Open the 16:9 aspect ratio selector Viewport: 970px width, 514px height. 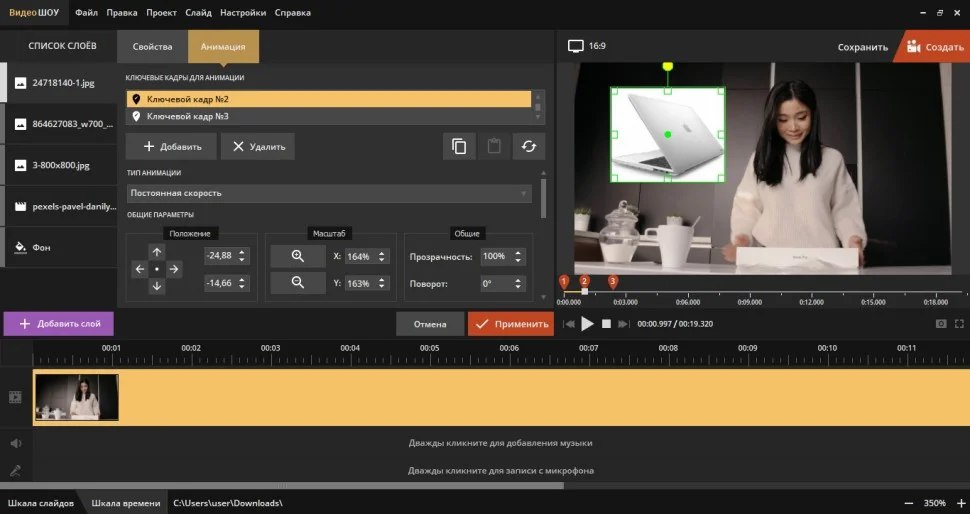pos(588,46)
